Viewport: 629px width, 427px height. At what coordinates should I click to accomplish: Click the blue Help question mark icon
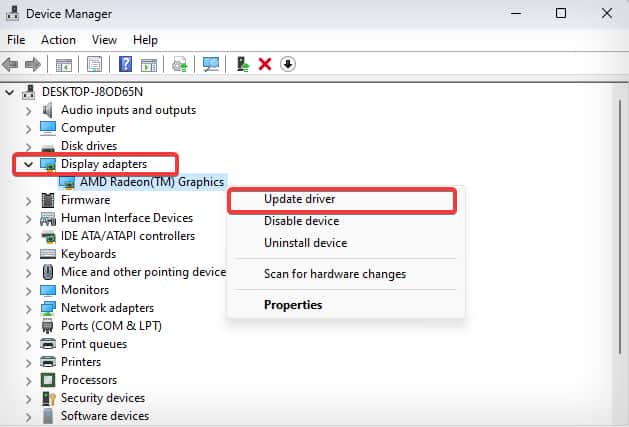tap(125, 64)
